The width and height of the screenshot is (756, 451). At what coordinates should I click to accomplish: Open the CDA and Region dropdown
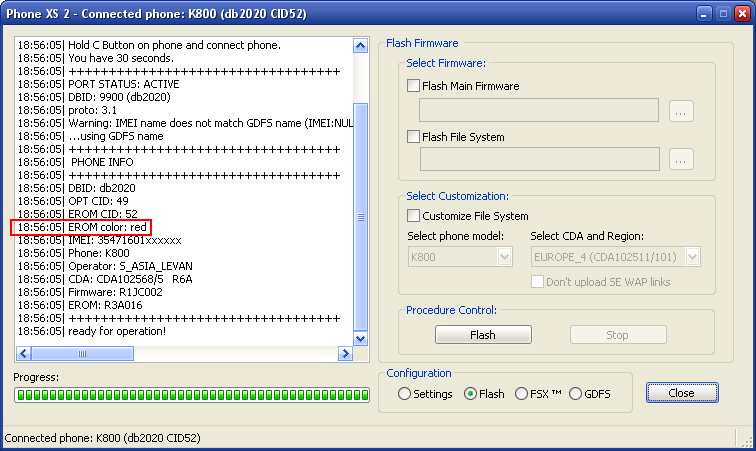tap(692, 257)
